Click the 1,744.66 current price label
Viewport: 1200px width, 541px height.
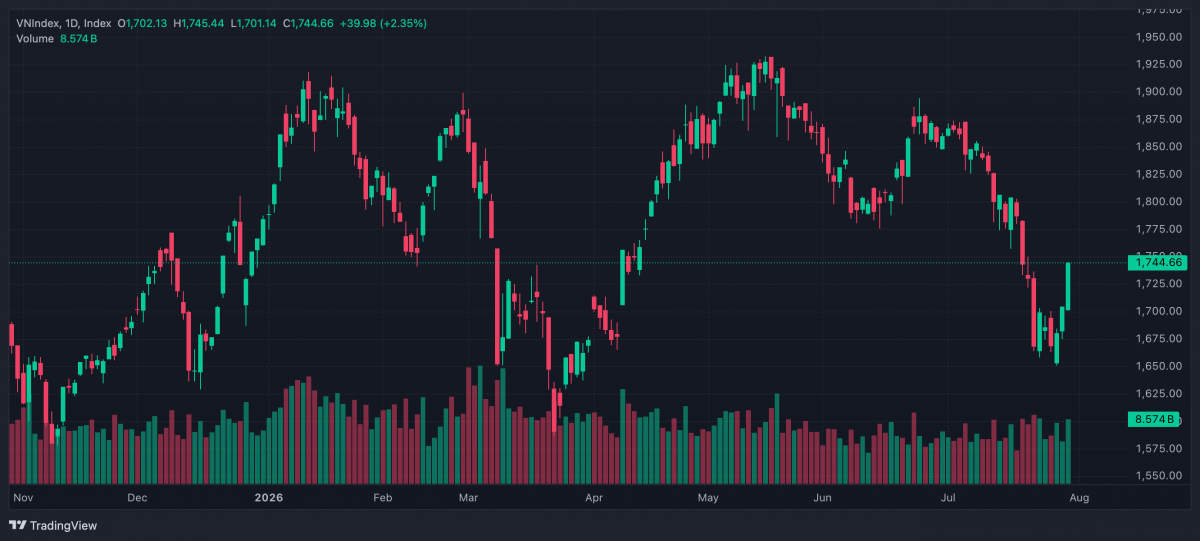1158,263
